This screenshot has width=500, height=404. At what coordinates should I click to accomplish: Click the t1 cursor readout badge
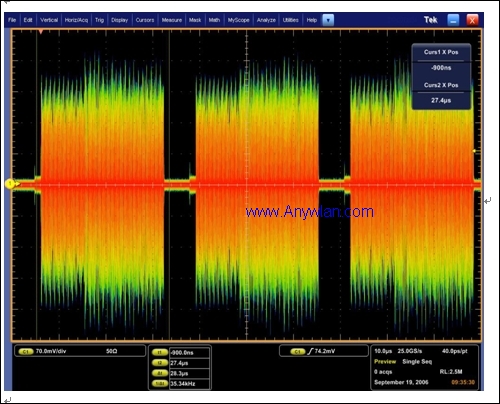click(160, 352)
